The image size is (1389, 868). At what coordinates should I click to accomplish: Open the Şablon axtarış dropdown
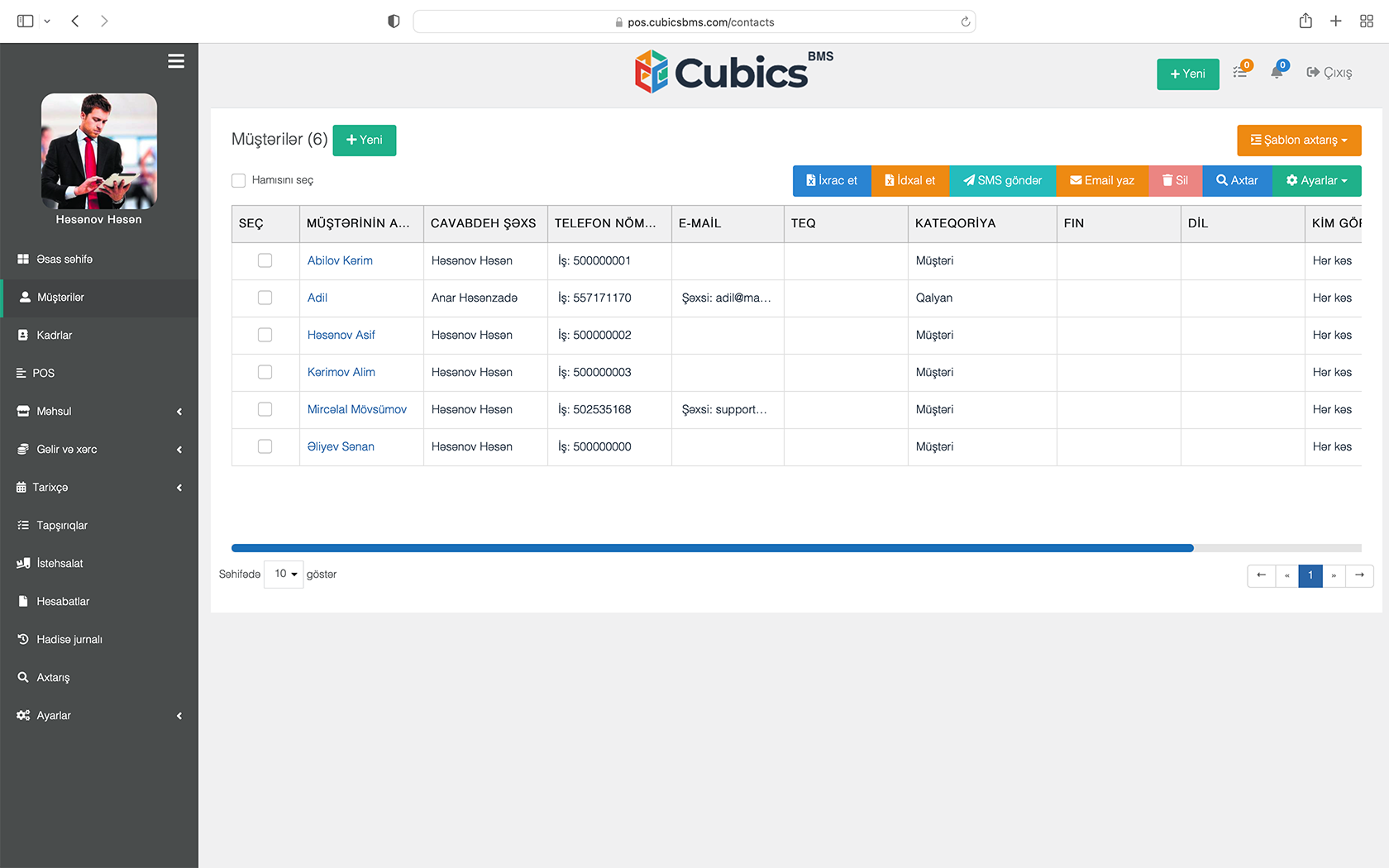1298,140
